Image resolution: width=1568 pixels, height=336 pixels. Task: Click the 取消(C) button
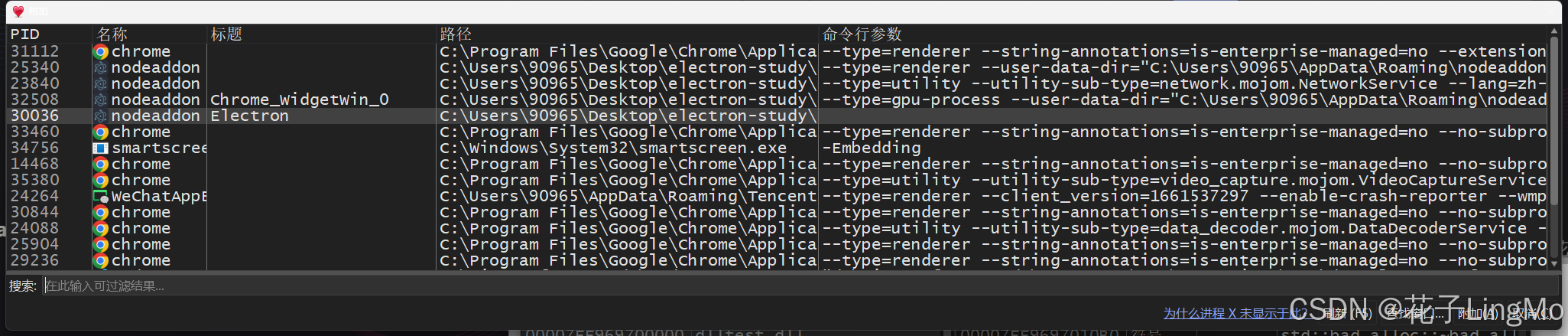coord(1531,313)
